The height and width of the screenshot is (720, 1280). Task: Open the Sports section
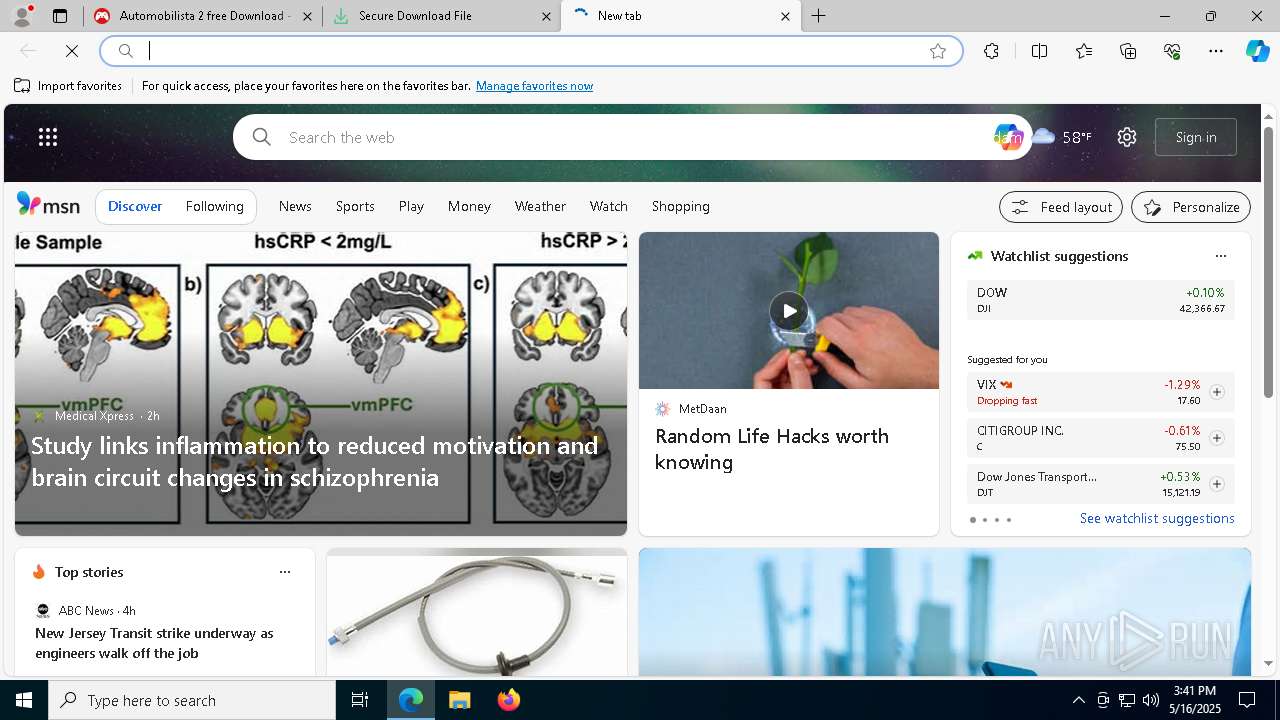click(x=355, y=206)
